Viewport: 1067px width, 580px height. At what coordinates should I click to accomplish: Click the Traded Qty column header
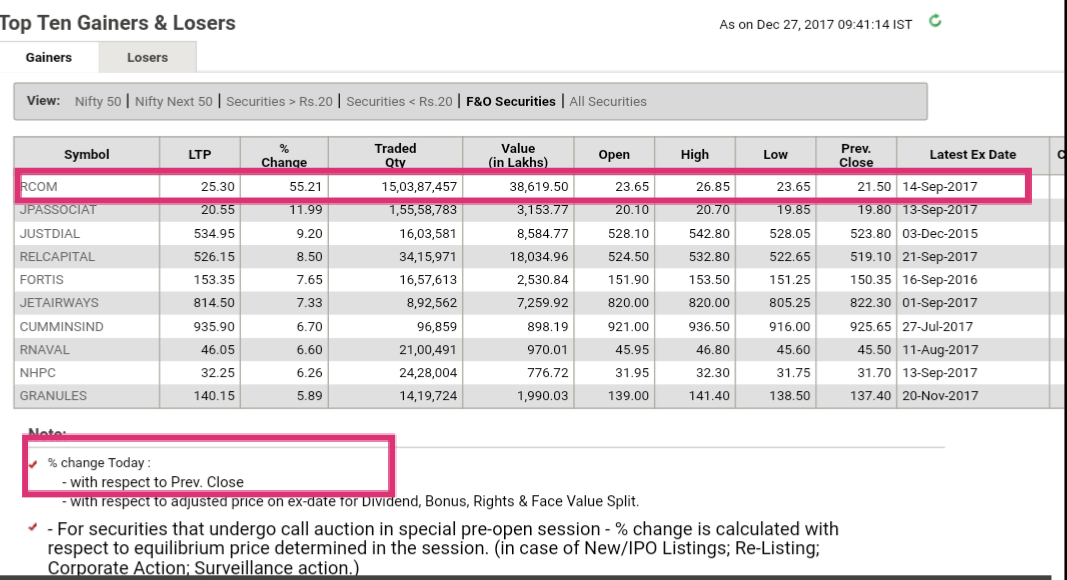[395, 155]
